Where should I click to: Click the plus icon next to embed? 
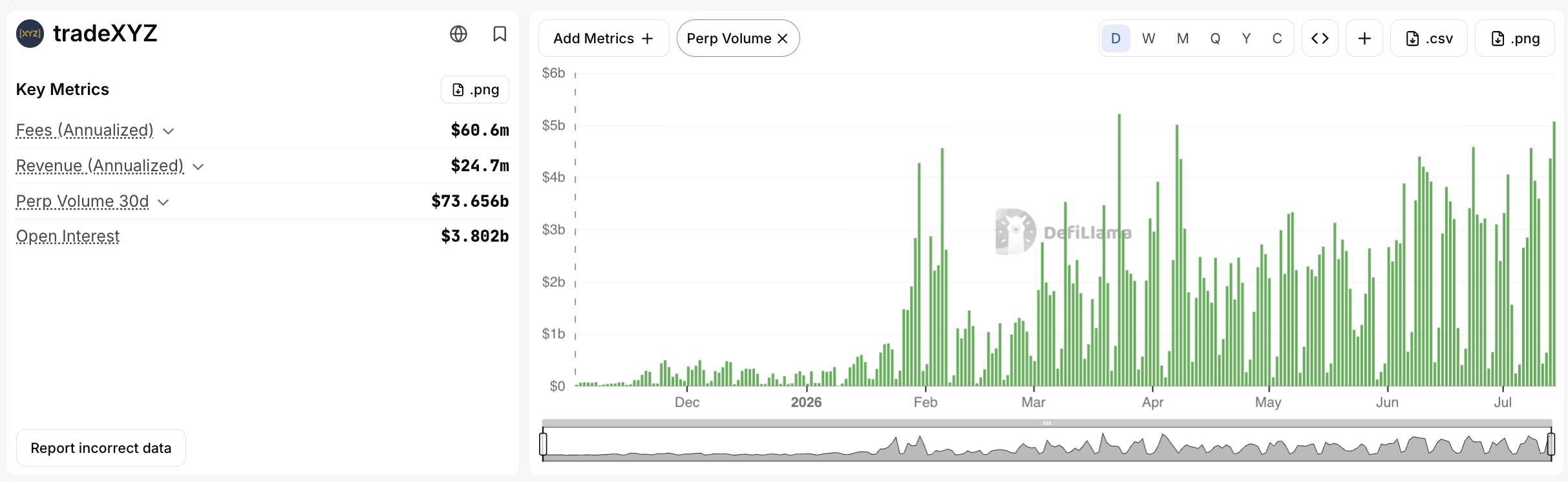click(x=1364, y=38)
